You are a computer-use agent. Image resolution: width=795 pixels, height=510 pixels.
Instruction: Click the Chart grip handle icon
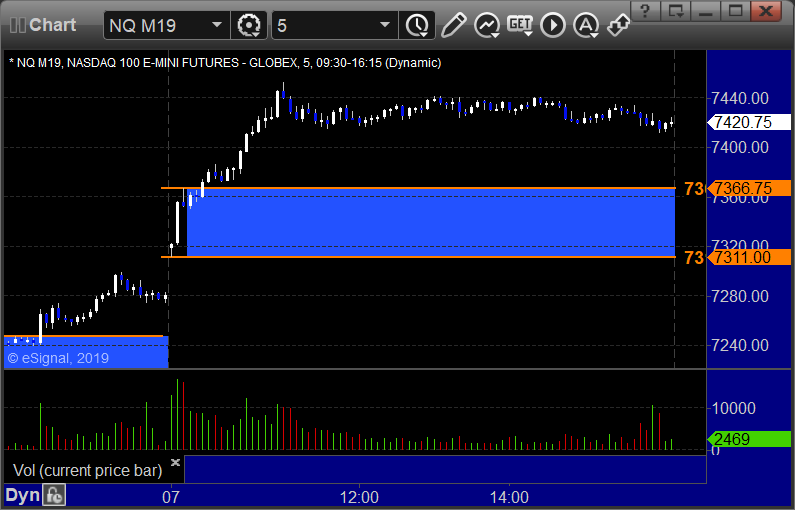point(18,25)
